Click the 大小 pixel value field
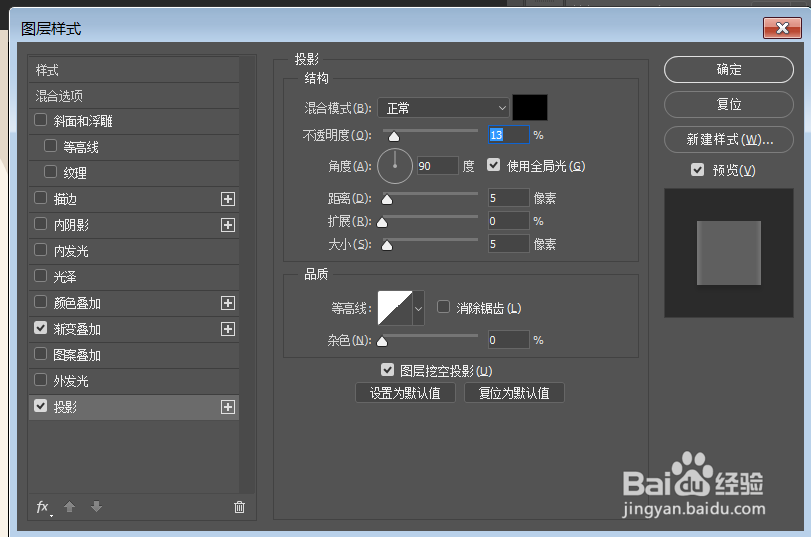 click(x=509, y=244)
